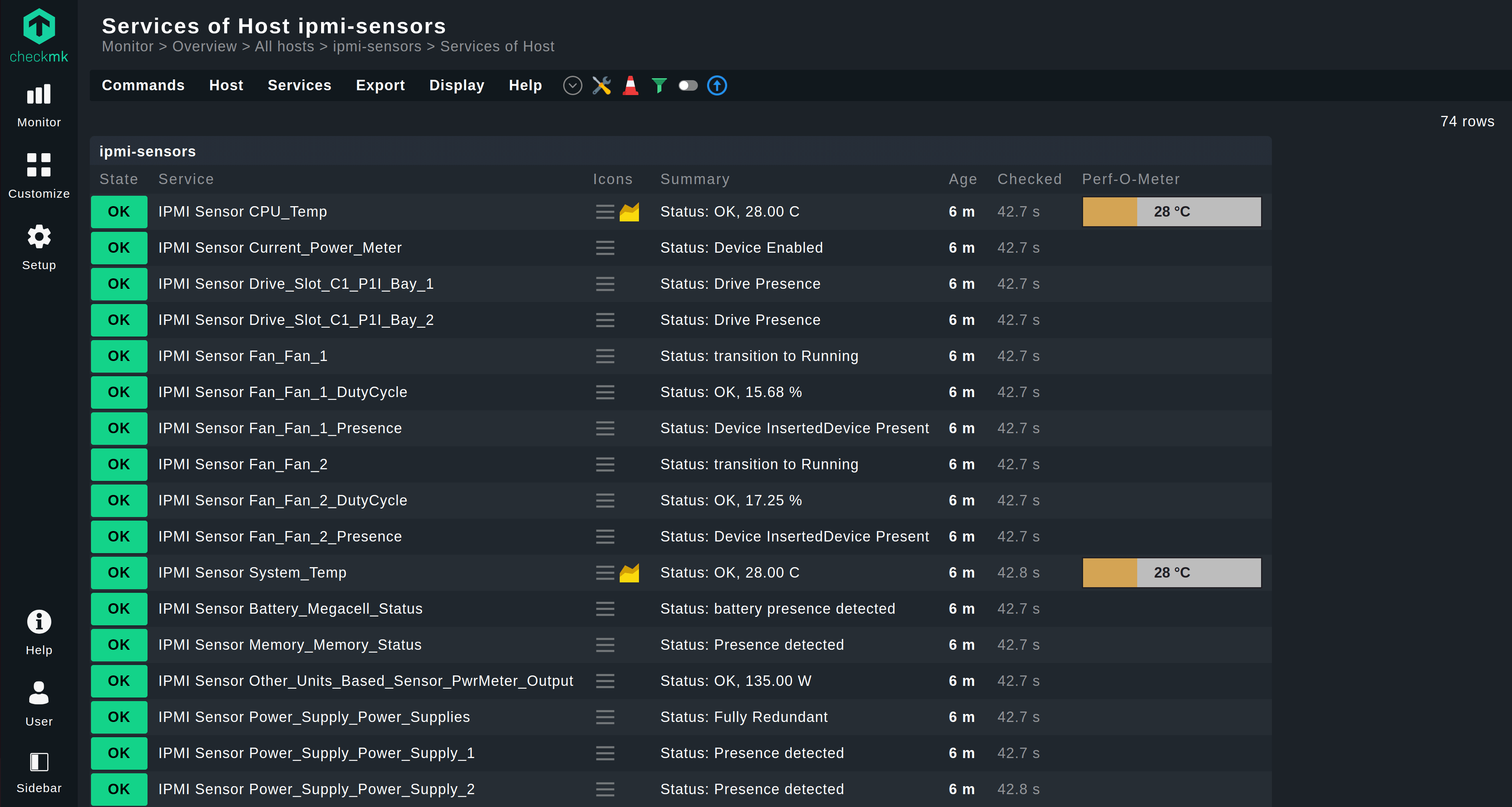Viewport: 1512px width, 807px height.
Task: Toggle the Sidebar visibility button
Action: (39, 773)
